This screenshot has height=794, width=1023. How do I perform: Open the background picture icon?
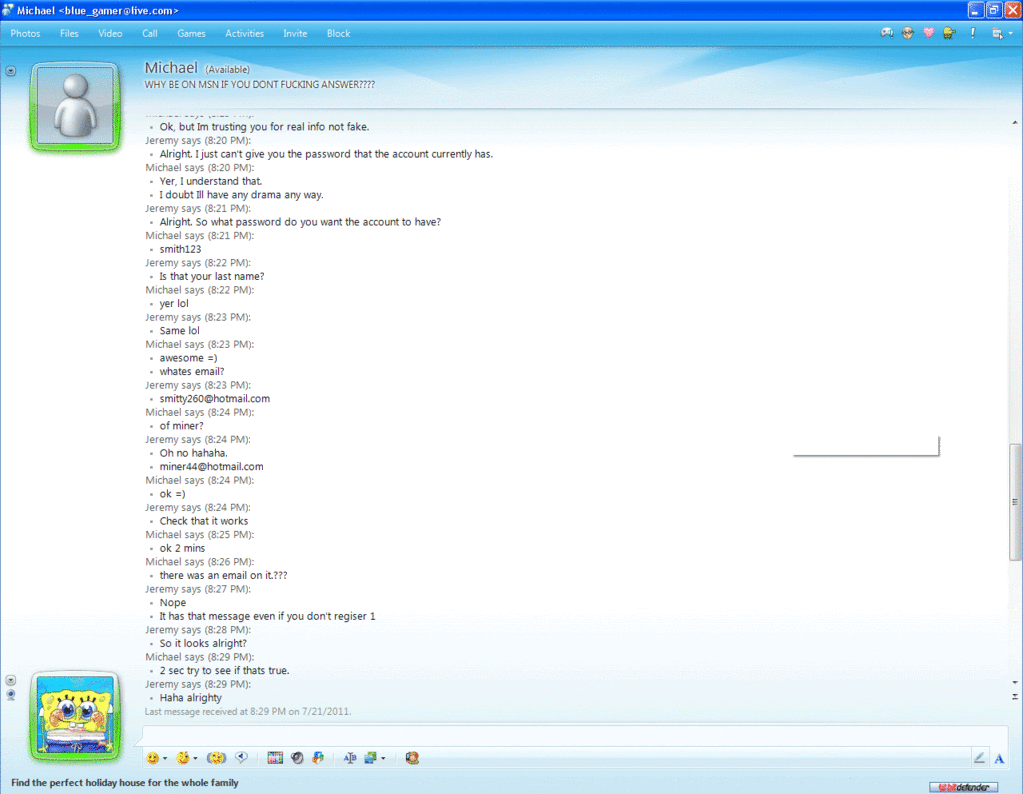(x=371, y=757)
